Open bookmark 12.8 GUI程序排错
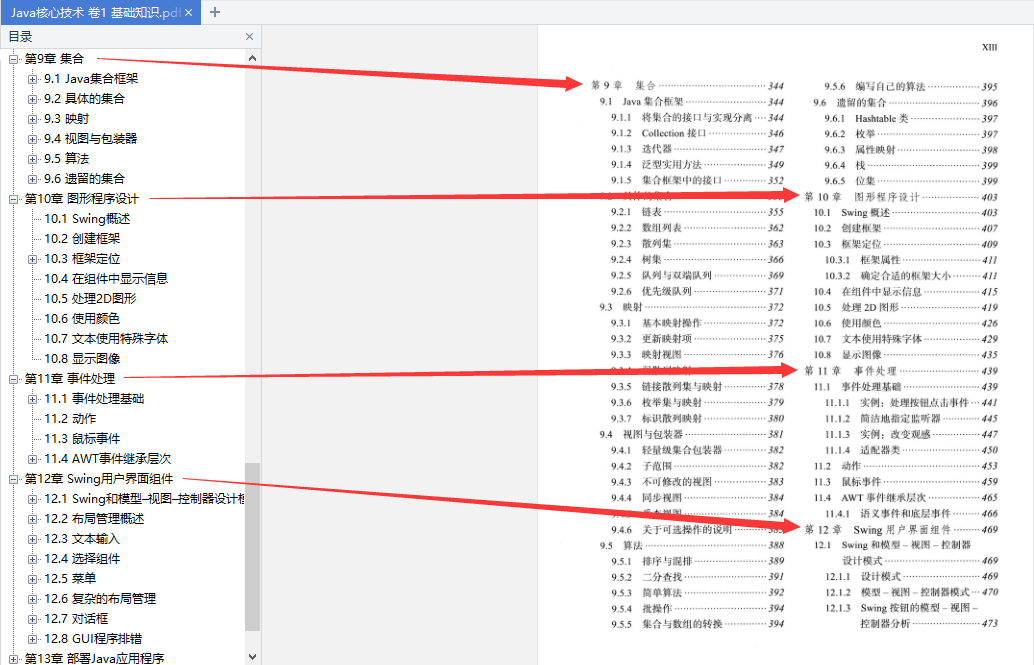Image resolution: width=1034 pixels, height=665 pixels. pyautogui.click(x=93, y=639)
